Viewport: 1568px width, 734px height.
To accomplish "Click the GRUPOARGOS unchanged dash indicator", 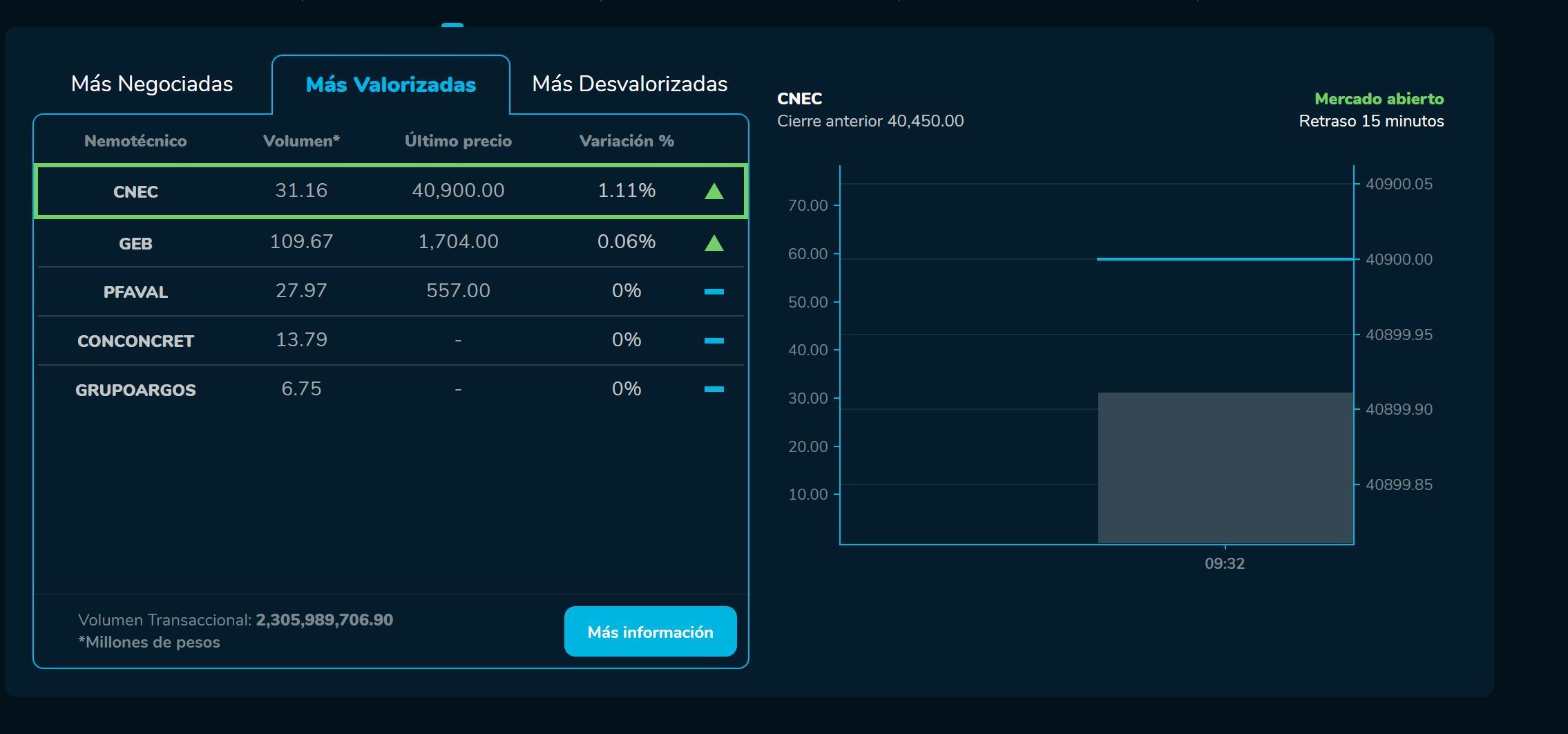I will pos(714,389).
